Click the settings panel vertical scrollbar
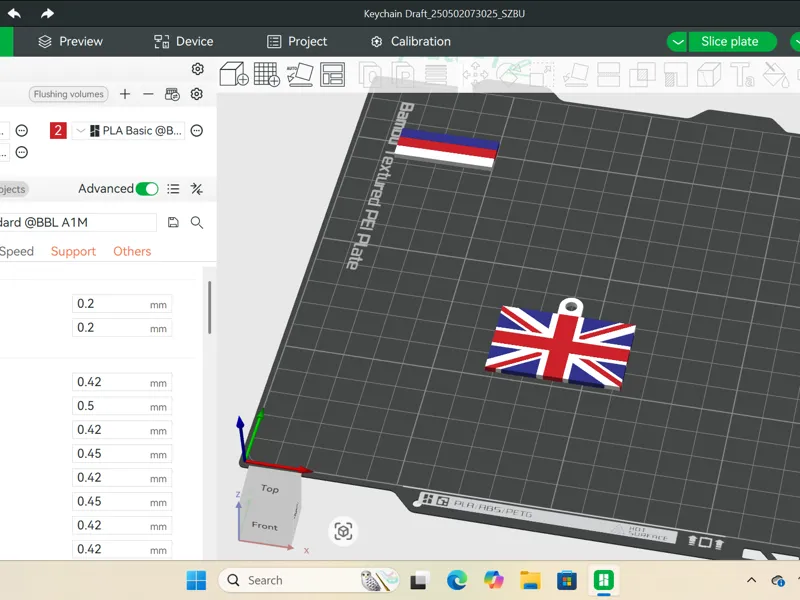This screenshot has width=800, height=600. pos(209,307)
